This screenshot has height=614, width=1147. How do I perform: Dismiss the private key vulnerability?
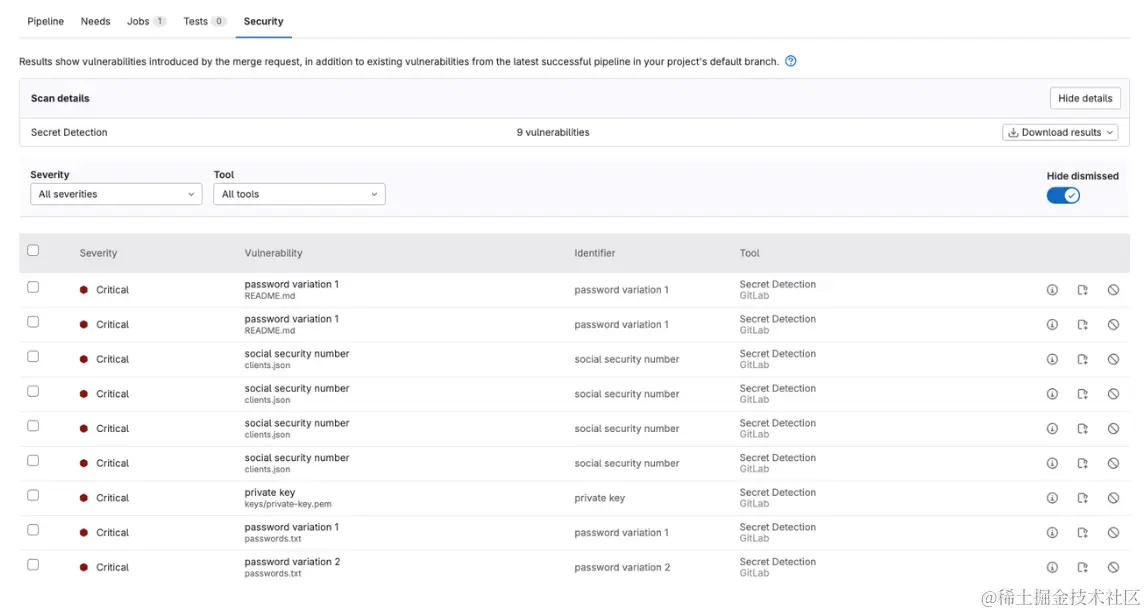[x=1113, y=498]
